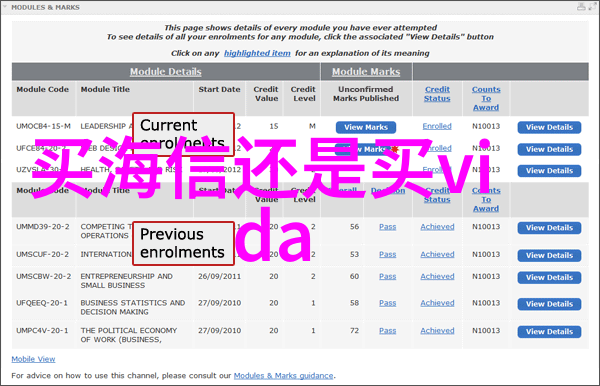The image size is (600, 386).
Task: Click the title 'Business Statistics and Decision Making'
Action: point(133,307)
